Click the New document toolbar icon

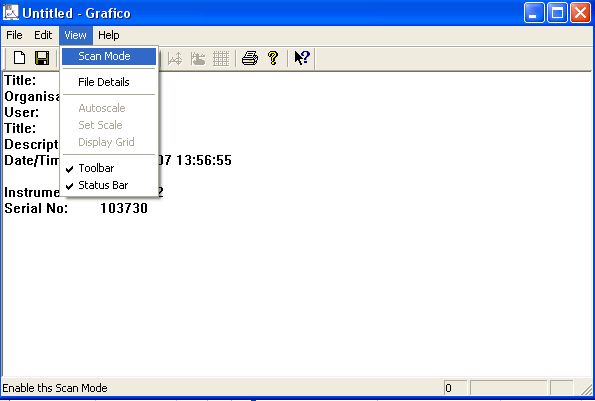(x=19, y=58)
